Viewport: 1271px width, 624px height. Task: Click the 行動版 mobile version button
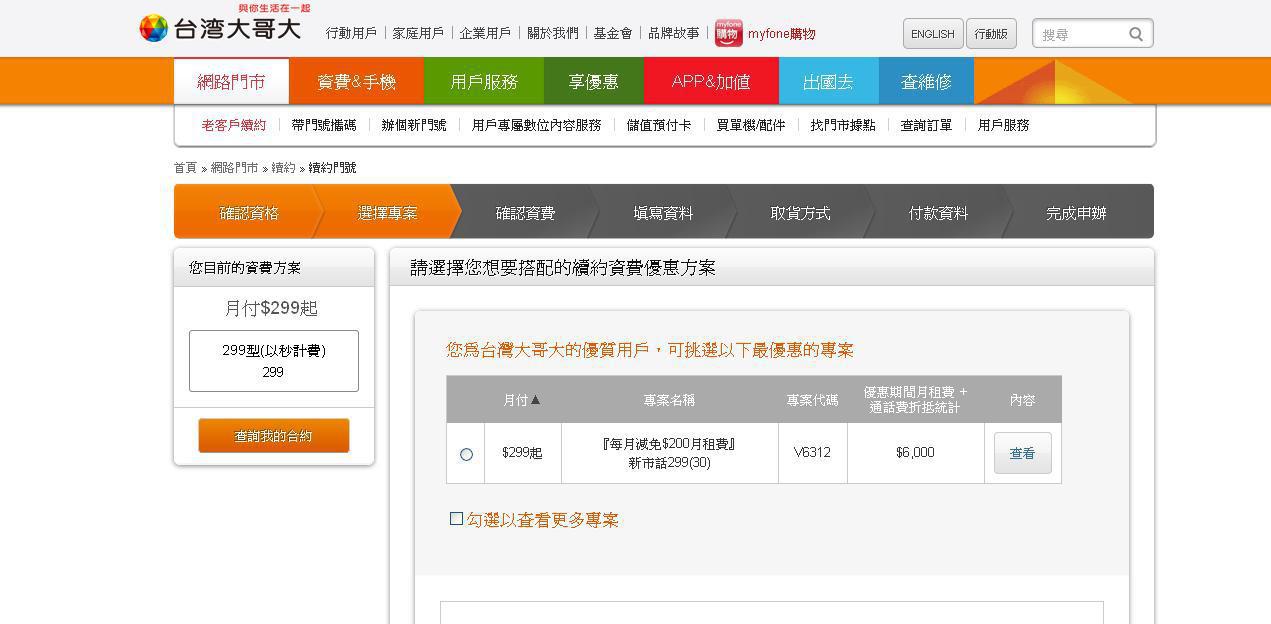991,34
